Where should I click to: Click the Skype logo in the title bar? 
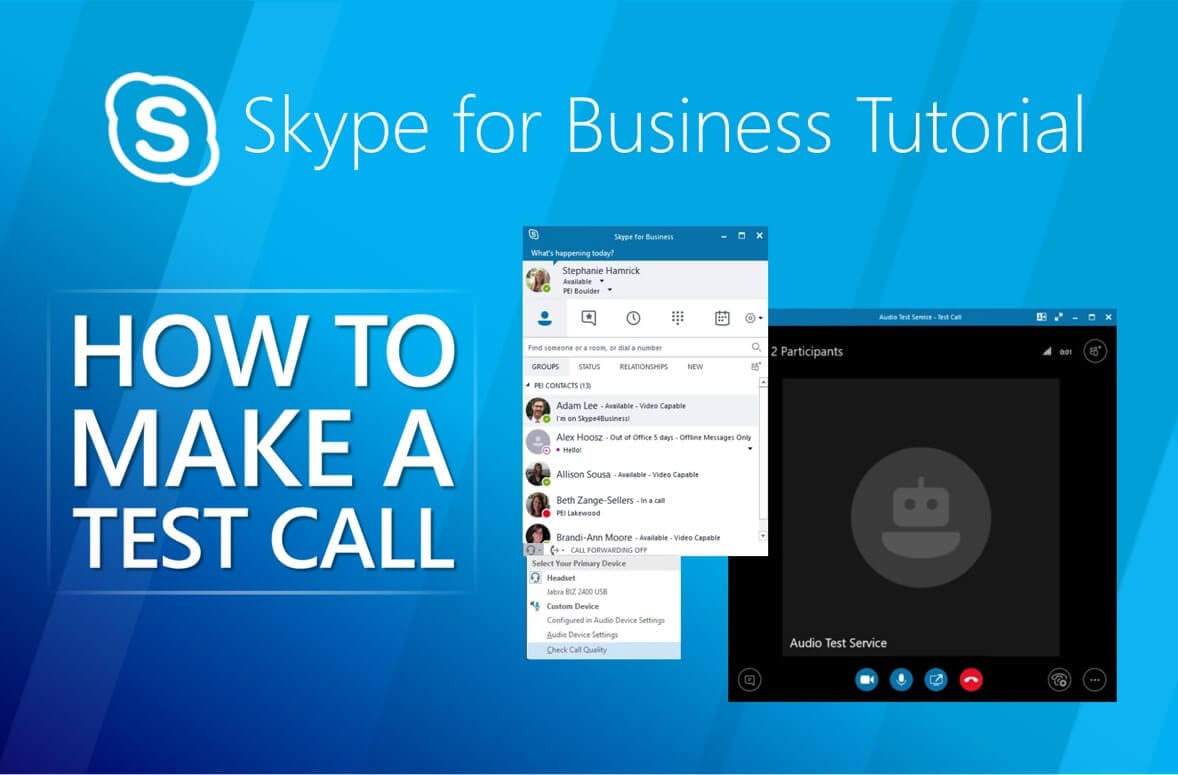[533, 234]
